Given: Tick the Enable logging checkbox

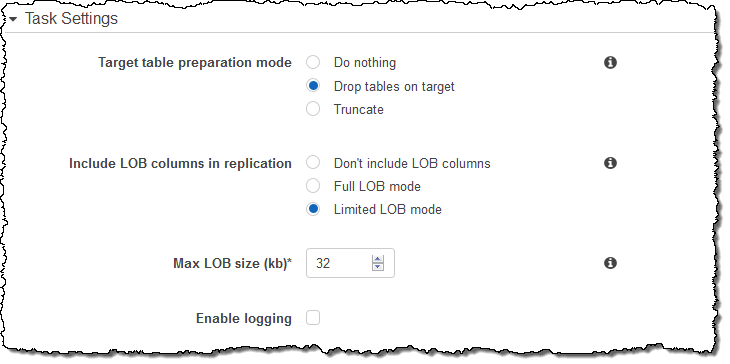Looking at the screenshot, I should pyautogui.click(x=313, y=318).
